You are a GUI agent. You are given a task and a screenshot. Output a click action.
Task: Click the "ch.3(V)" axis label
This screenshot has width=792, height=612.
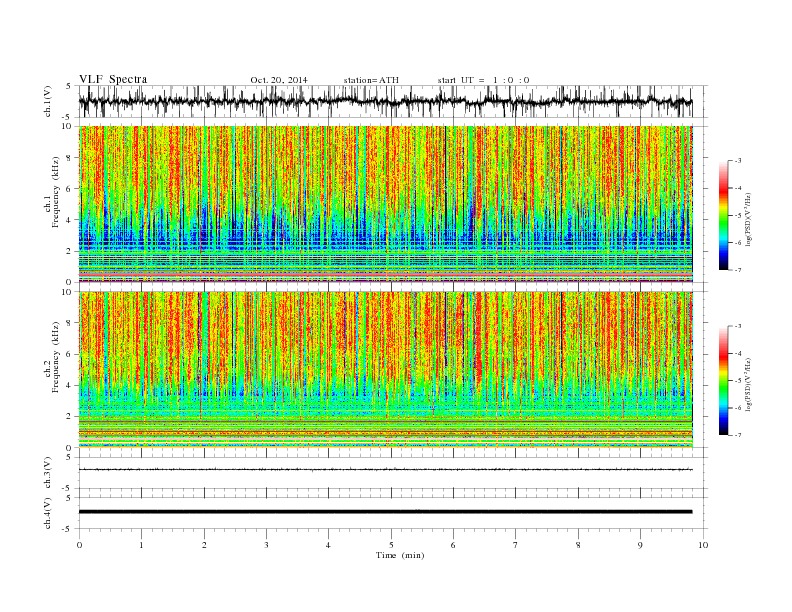coord(48,473)
